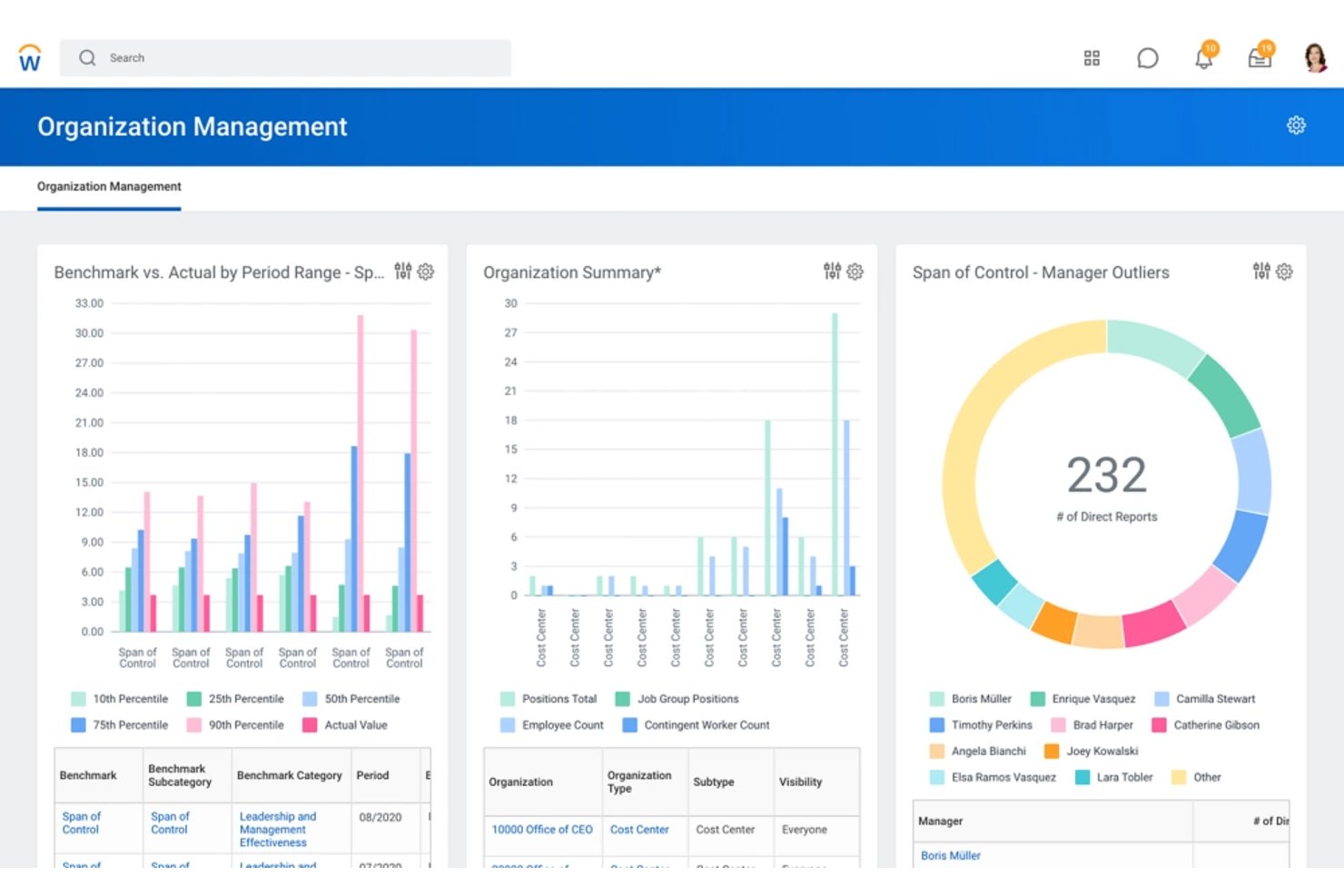This screenshot has height=896, width=1344.
Task: Click the Boris Müller legend swatch
Action: coord(937,699)
